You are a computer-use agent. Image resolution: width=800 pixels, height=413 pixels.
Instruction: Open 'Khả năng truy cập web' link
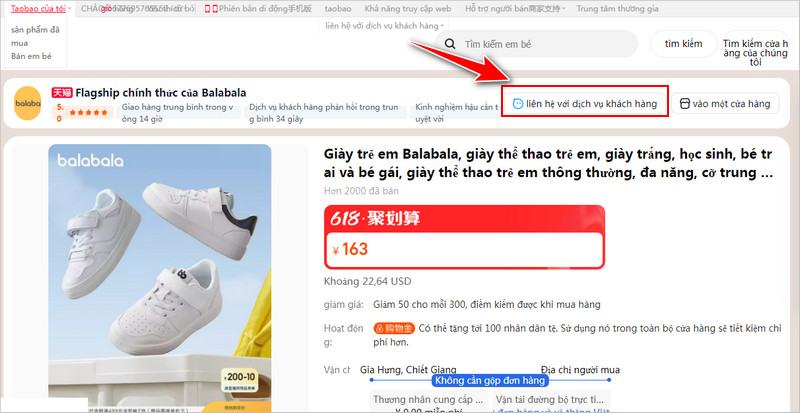click(408, 9)
